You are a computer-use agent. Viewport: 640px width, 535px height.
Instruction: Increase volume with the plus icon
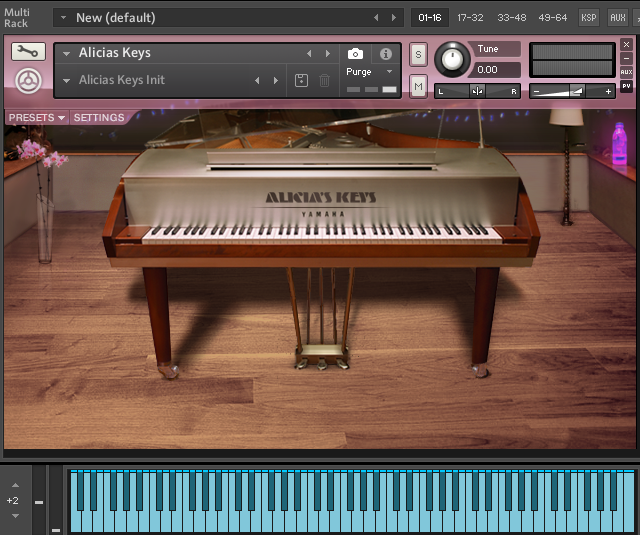[608, 91]
